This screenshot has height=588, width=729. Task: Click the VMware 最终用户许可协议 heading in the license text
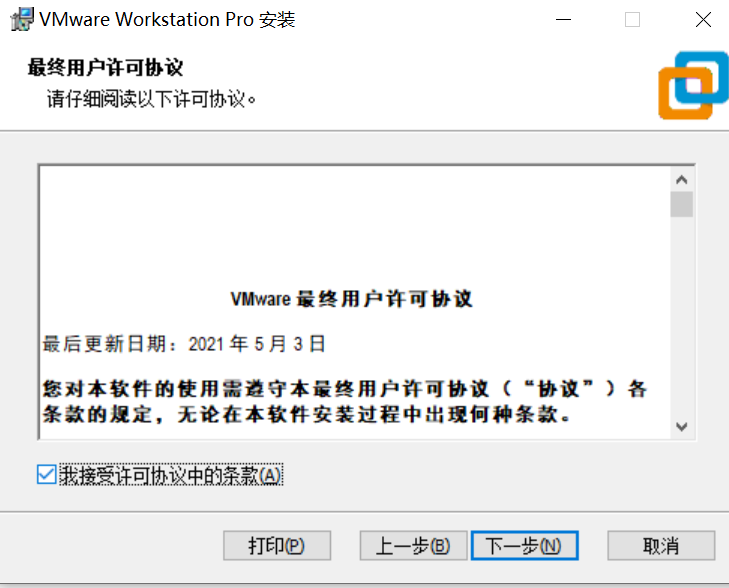click(x=352, y=299)
